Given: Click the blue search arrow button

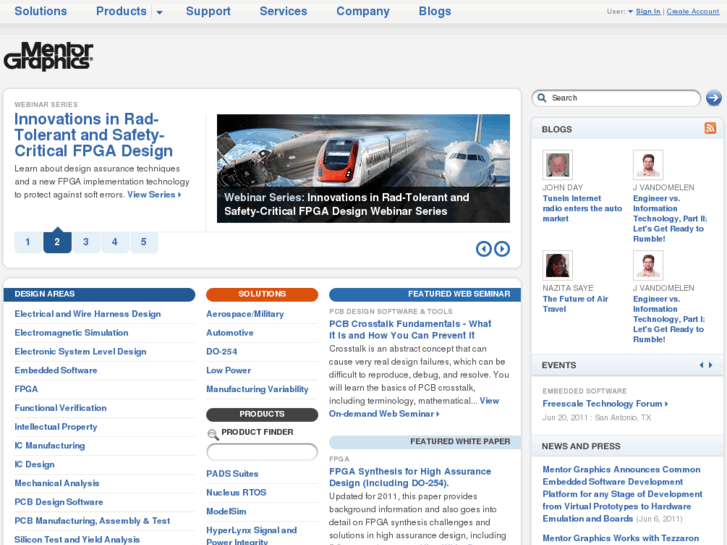Looking at the screenshot, I should [x=714, y=98].
